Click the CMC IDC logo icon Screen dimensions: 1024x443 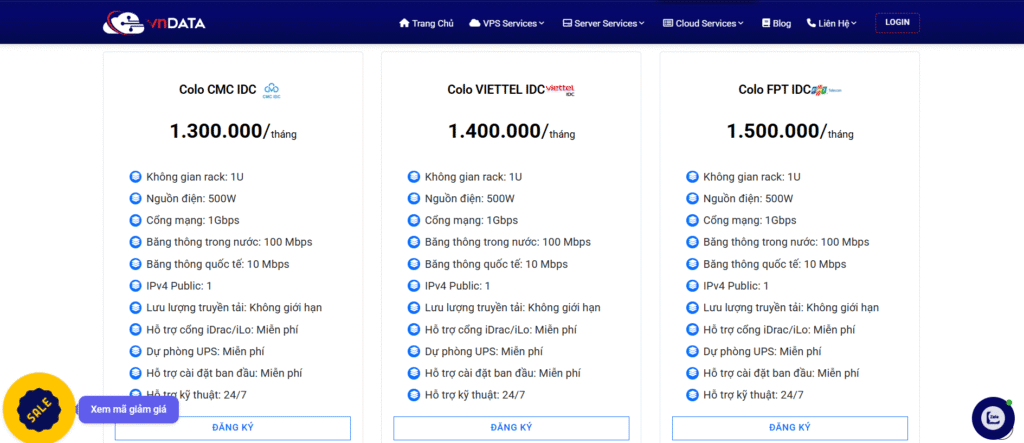272,90
